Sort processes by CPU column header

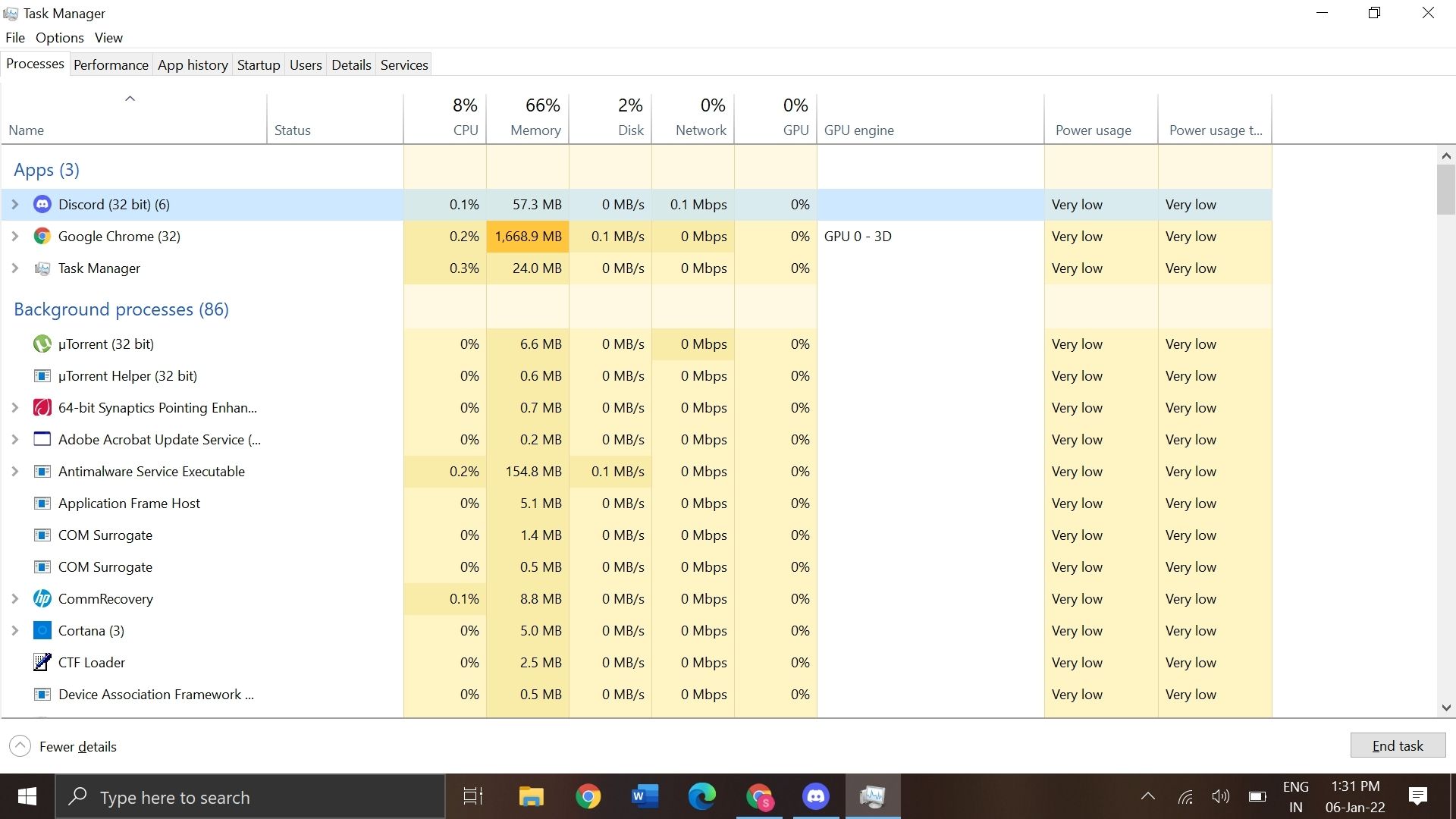tap(445, 118)
